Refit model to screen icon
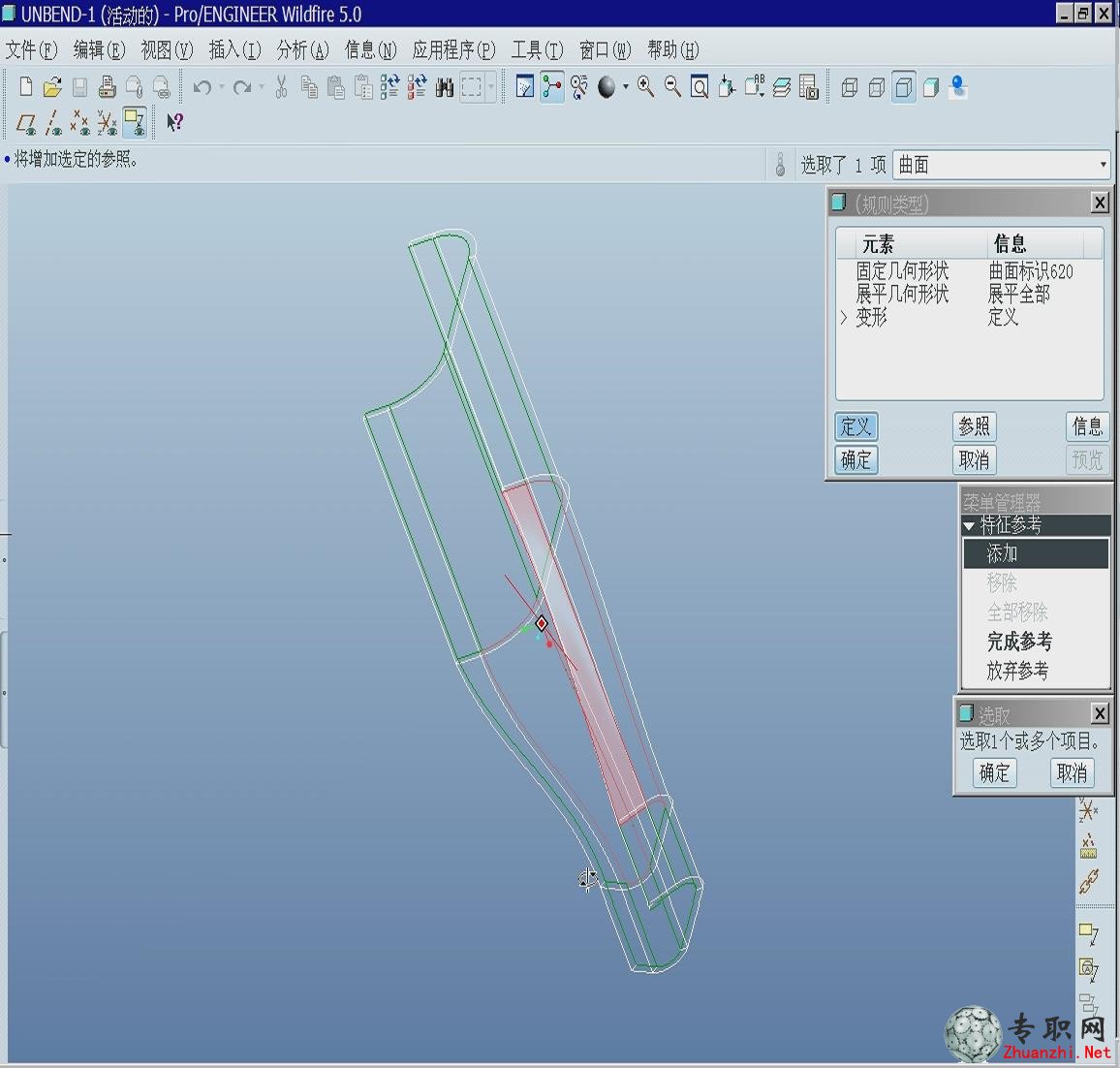Viewport: 1120px width, 1068px height. coord(700,87)
